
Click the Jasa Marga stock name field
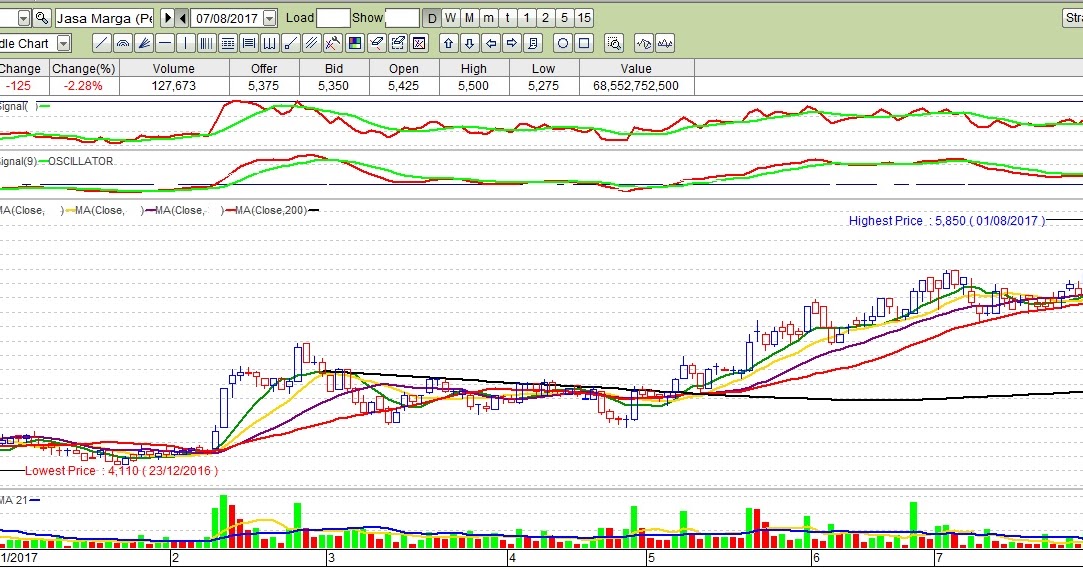point(105,18)
